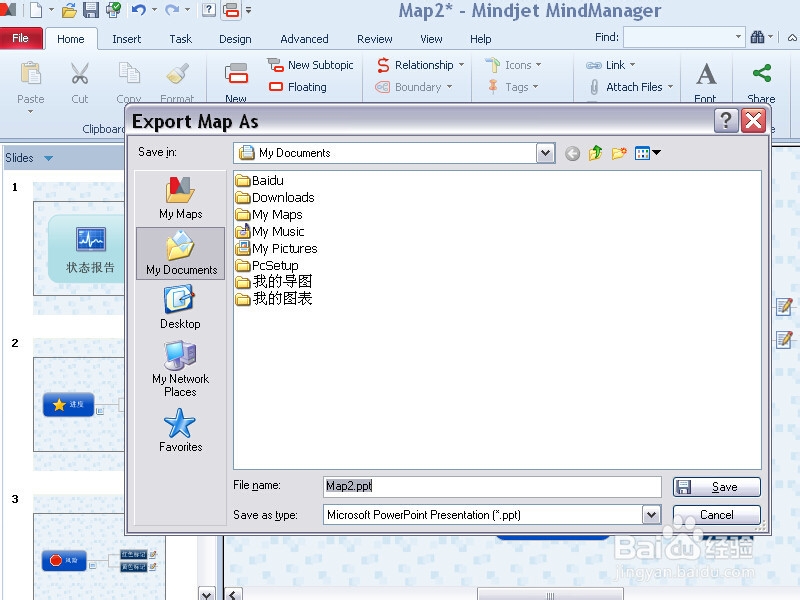Select the 我的图表 folder
Screen dimensions: 800x600
(274, 298)
